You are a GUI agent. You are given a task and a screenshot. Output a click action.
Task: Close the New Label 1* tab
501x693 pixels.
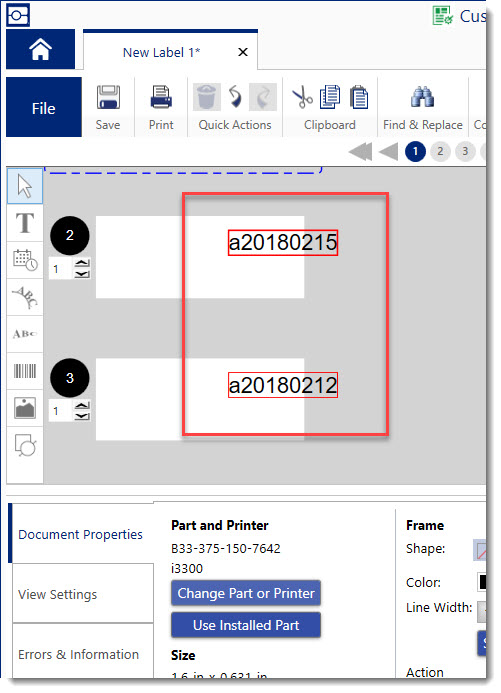pyautogui.click(x=243, y=53)
